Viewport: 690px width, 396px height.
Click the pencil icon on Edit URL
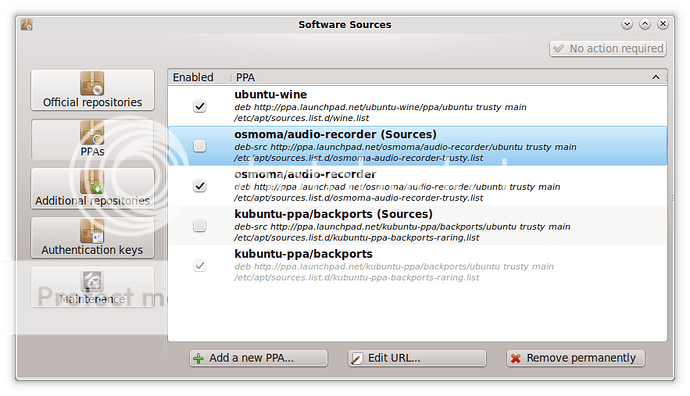[357, 359]
